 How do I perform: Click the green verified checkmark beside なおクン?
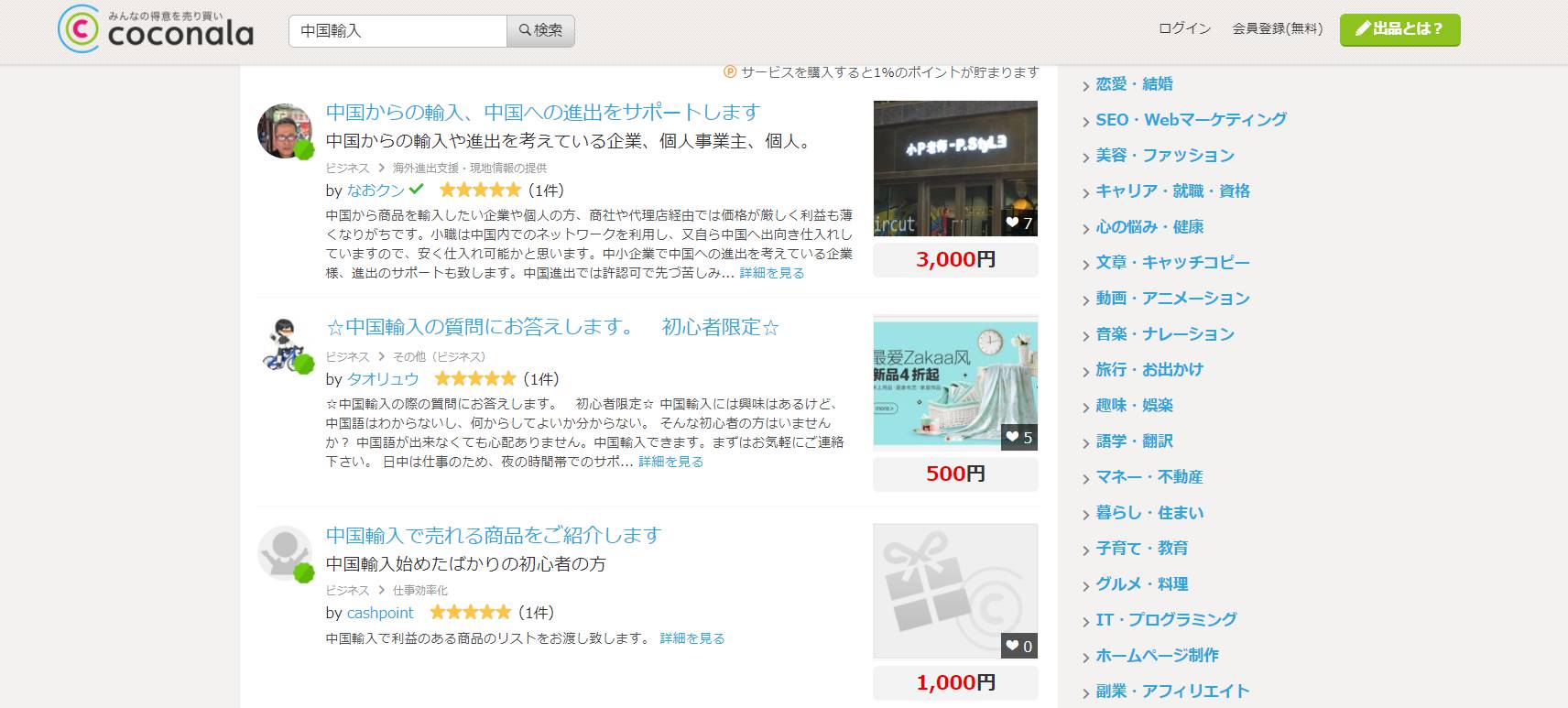[x=417, y=190]
